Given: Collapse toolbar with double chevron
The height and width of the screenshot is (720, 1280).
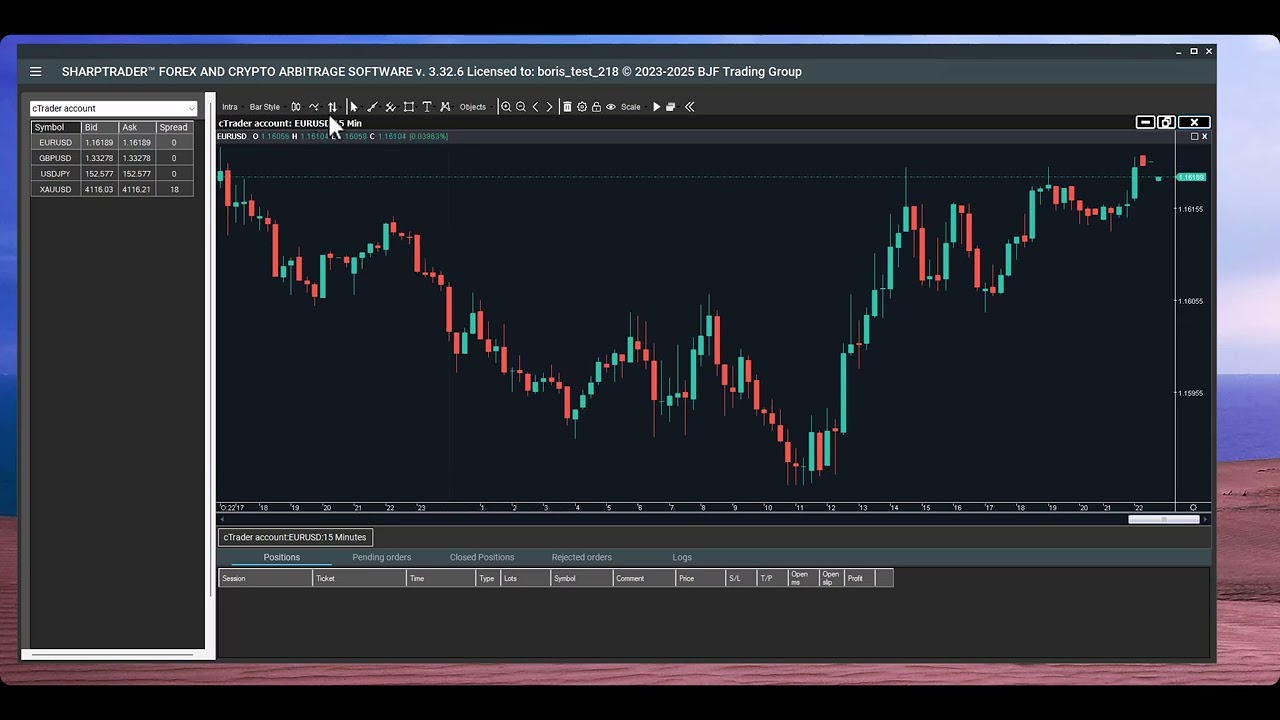Looking at the screenshot, I should [x=690, y=107].
